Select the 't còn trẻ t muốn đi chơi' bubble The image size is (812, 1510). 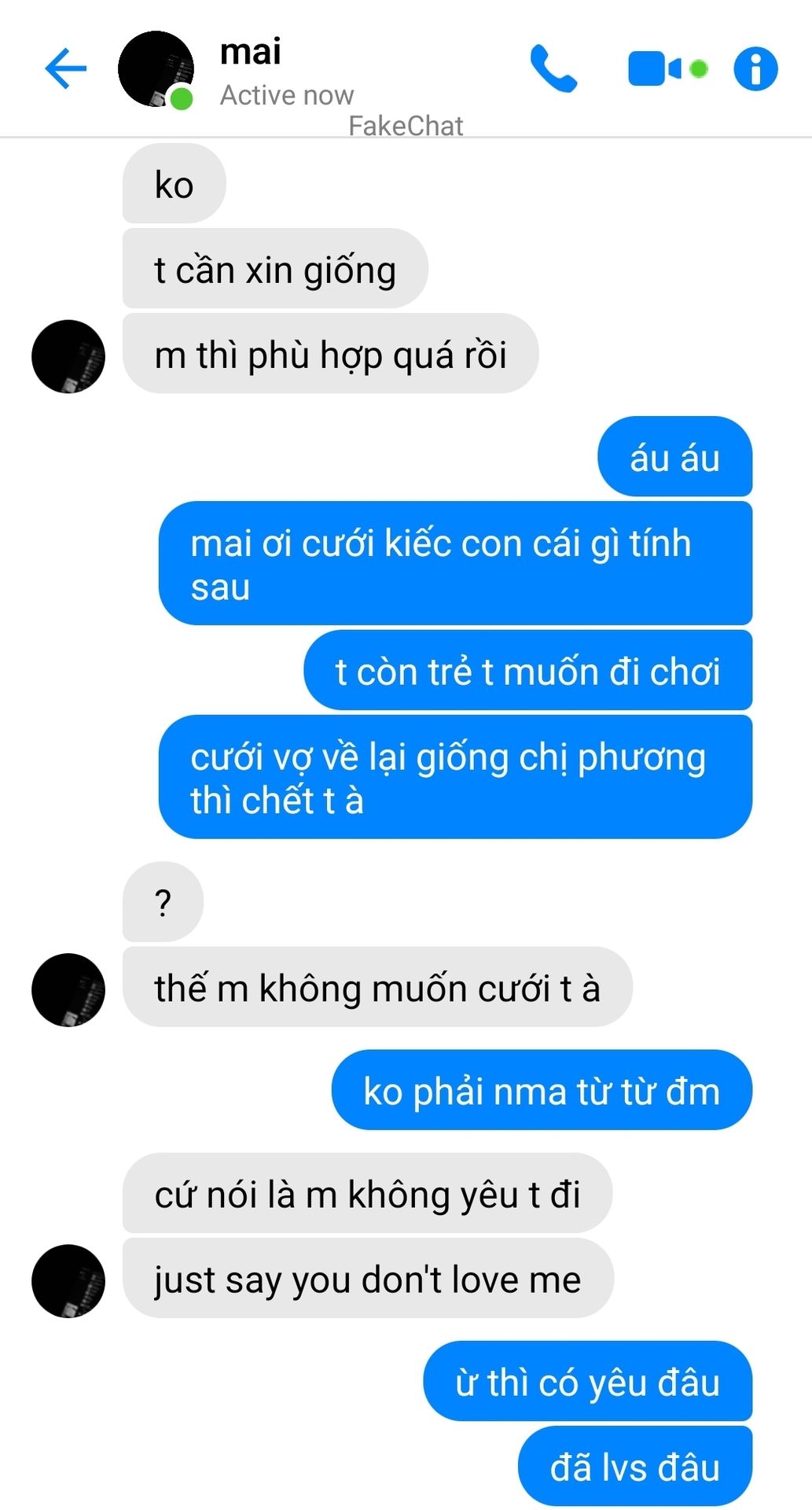(x=527, y=670)
